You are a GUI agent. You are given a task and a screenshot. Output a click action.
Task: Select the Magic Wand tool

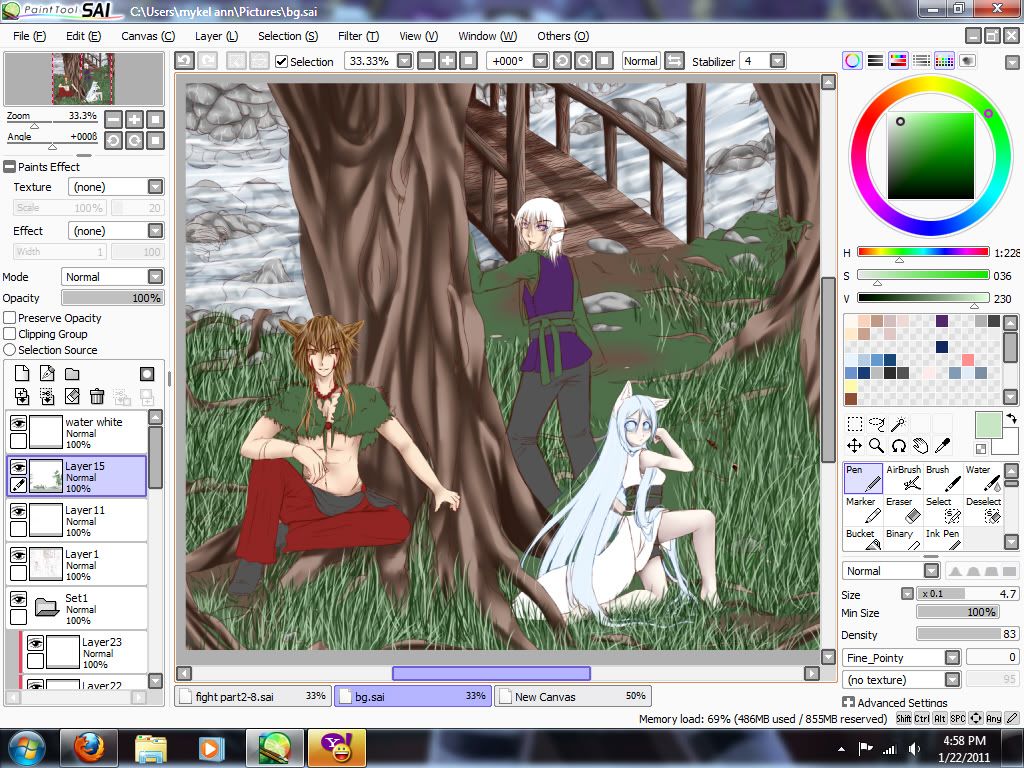click(x=899, y=424)
